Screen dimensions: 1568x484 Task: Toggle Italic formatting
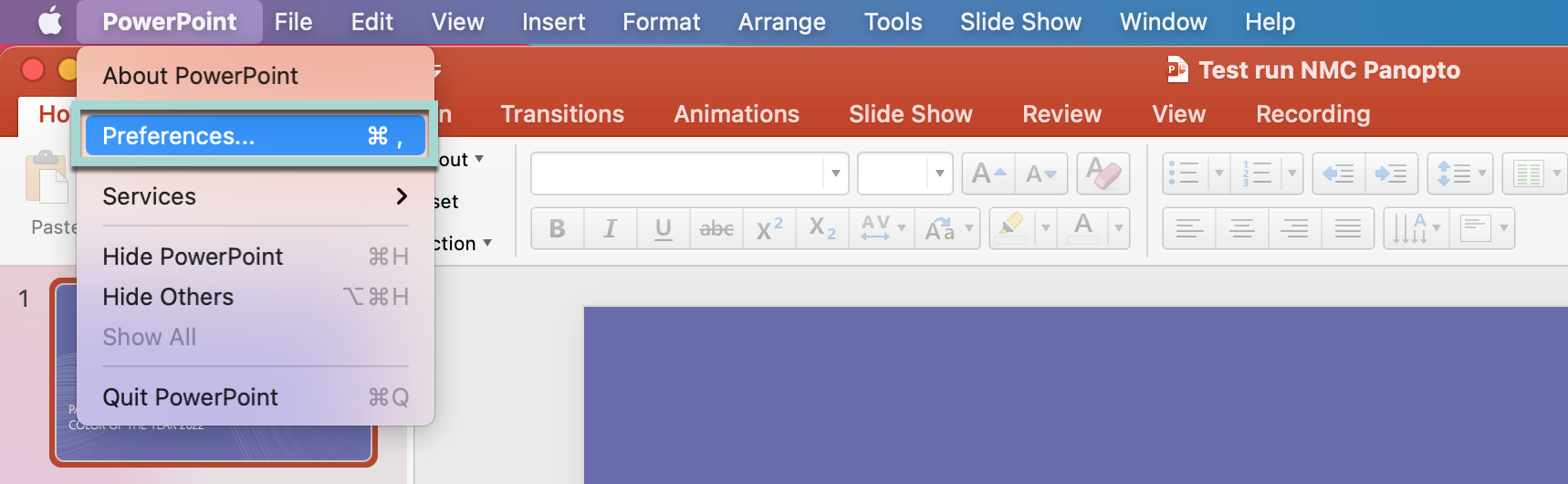pyautogui.click(x=610, y=228)
